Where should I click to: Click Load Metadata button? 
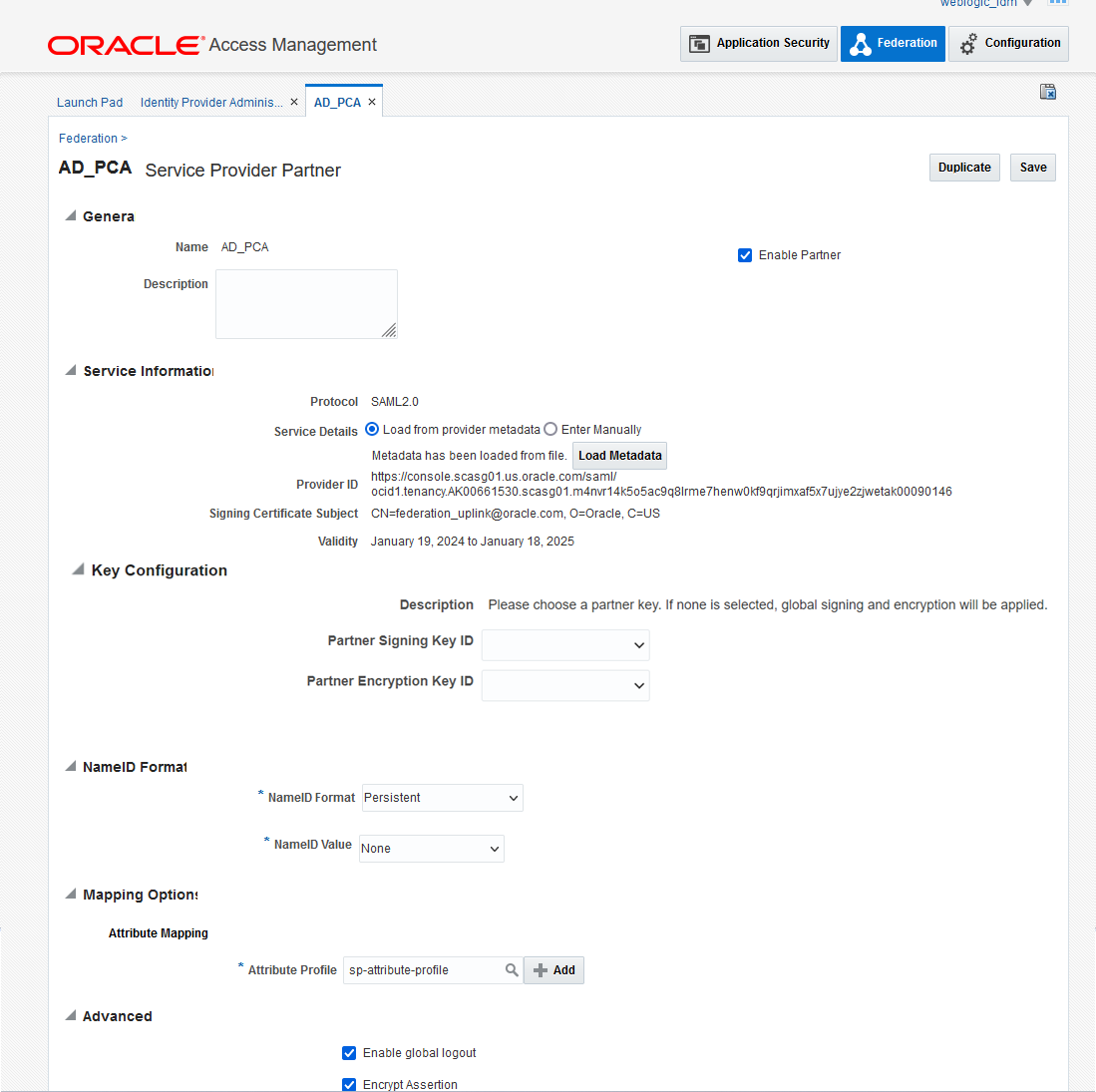[619, 456]
